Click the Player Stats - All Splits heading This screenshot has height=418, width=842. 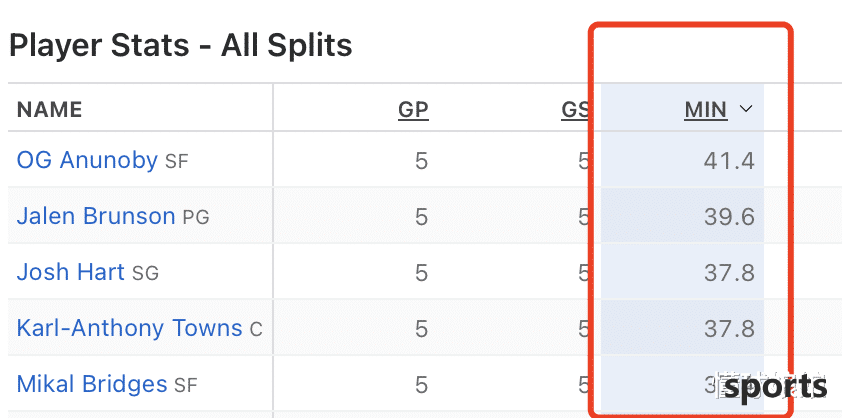tap(180, 45)
